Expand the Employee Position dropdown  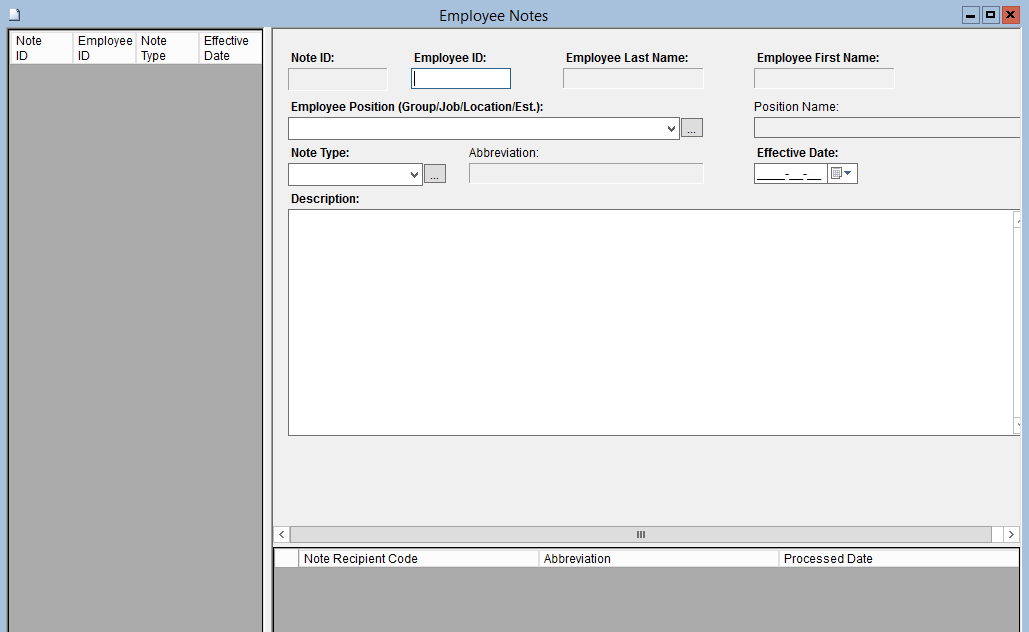coord(671,129)
